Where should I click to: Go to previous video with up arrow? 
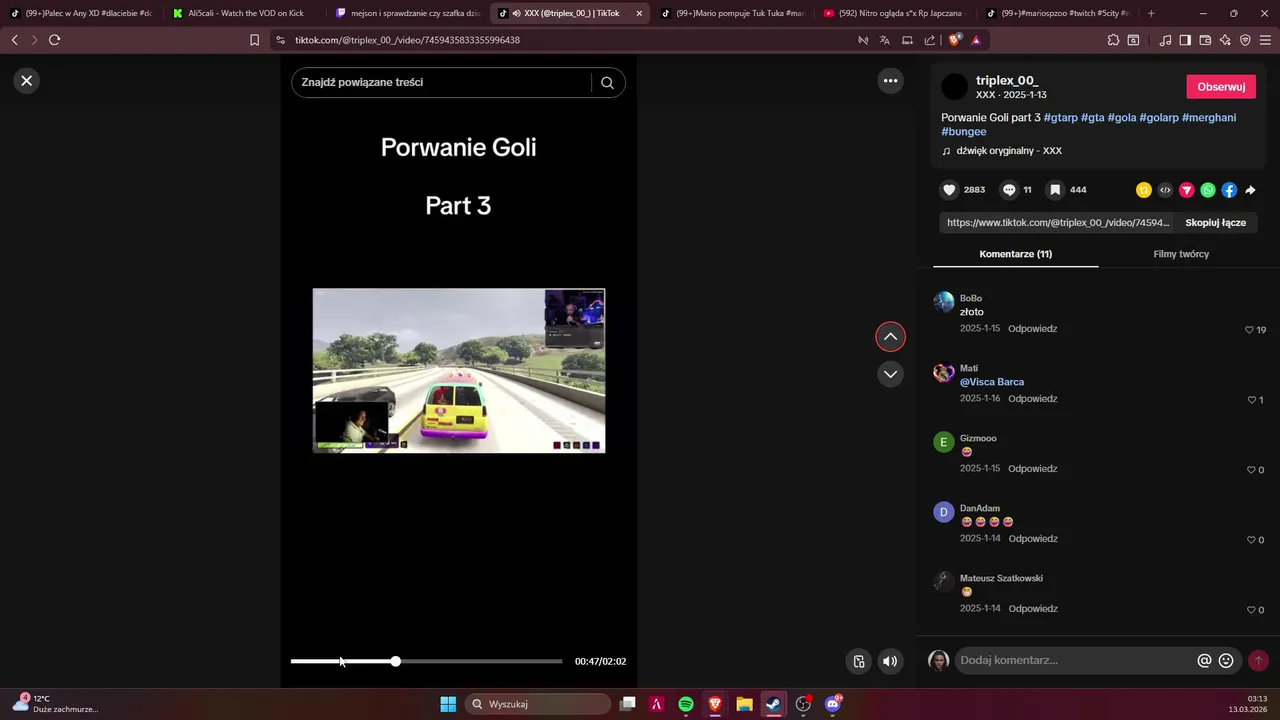[890, 337]
